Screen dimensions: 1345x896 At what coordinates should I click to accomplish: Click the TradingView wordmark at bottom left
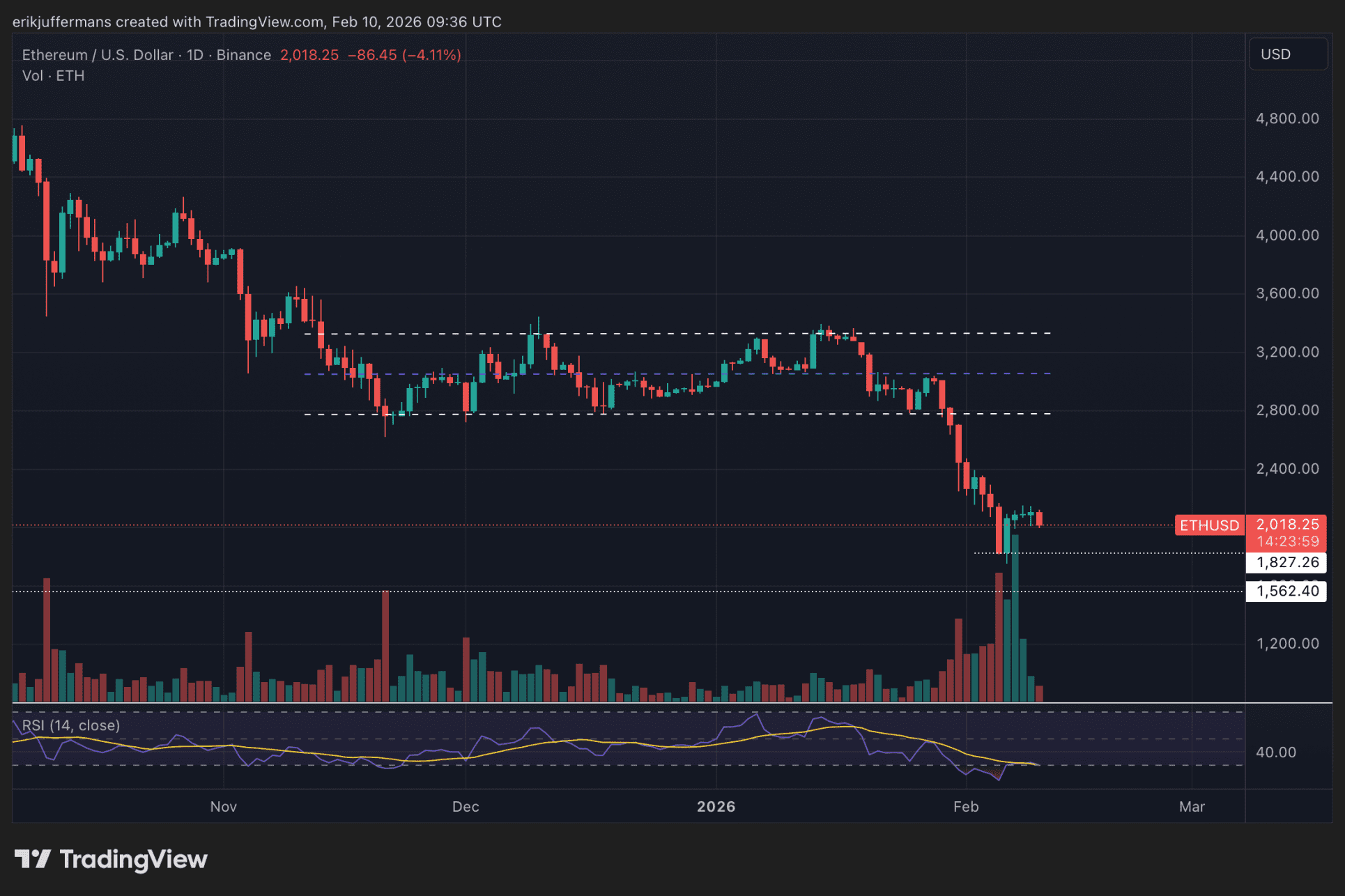(x=133, y=859)
